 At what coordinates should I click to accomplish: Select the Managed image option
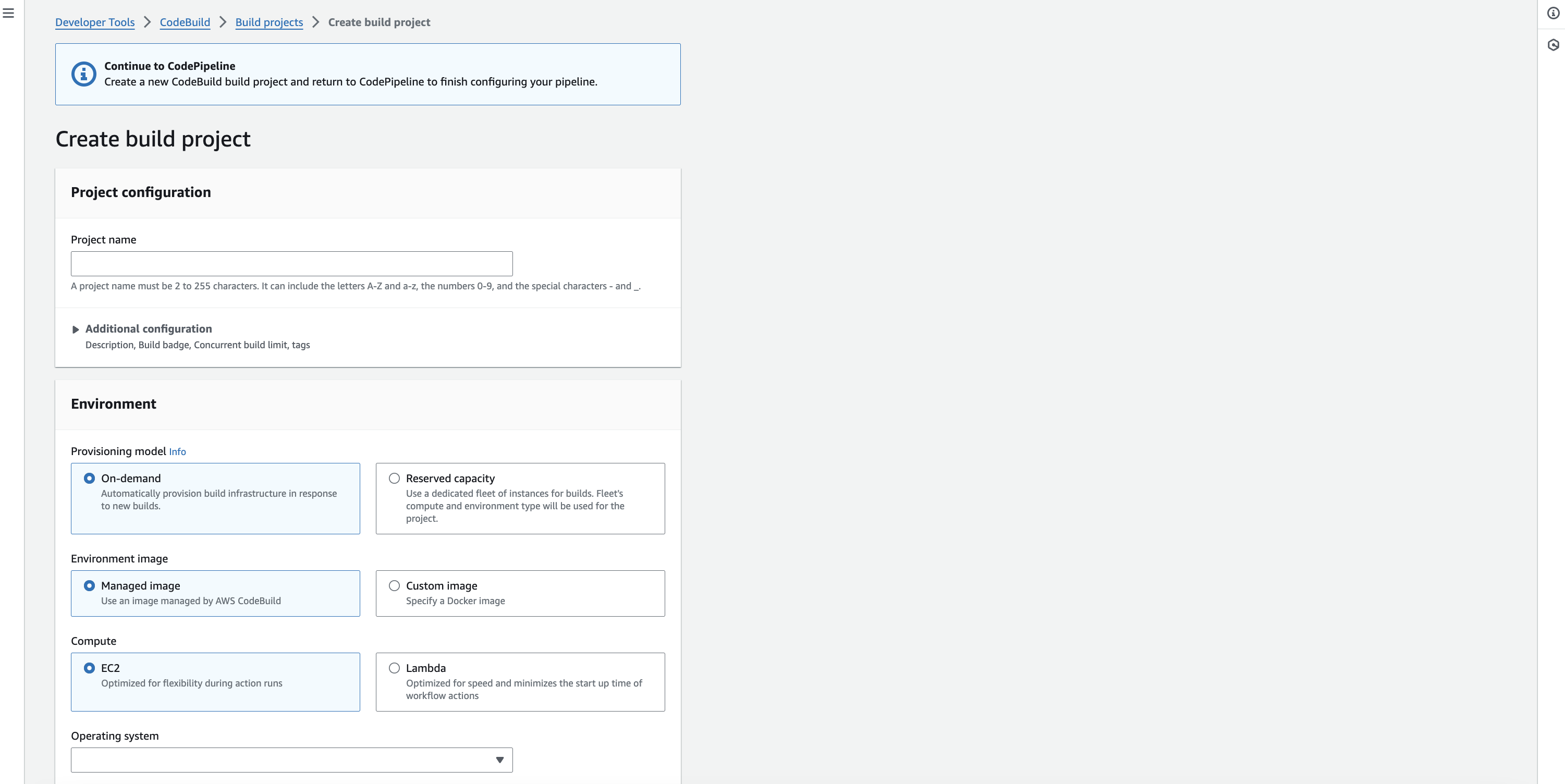click(x=89, y=586)
